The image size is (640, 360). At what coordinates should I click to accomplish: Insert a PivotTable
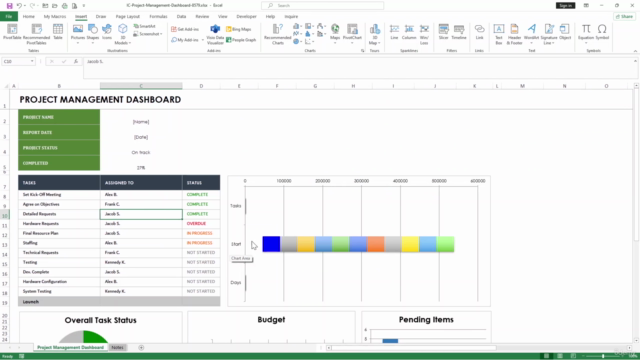pos(12,32)
